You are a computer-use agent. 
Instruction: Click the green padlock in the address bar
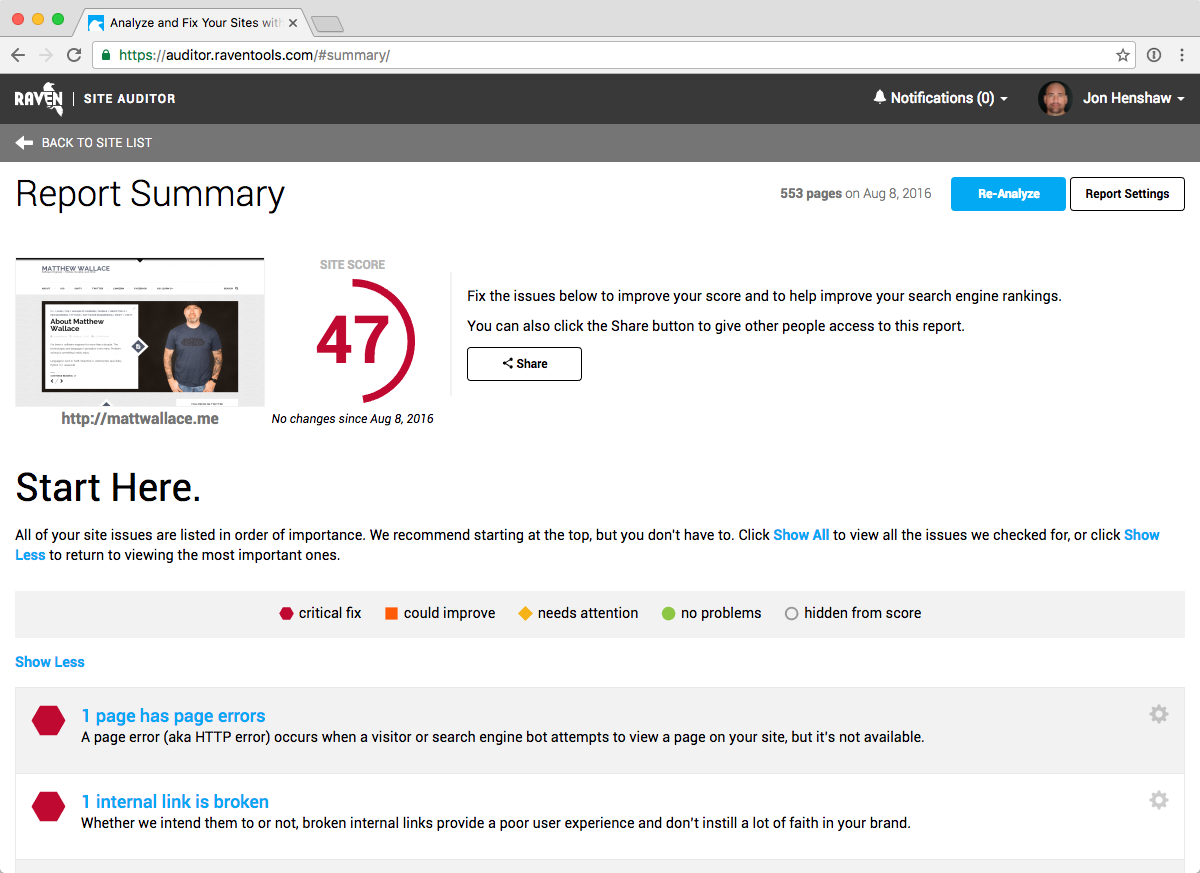106,55
